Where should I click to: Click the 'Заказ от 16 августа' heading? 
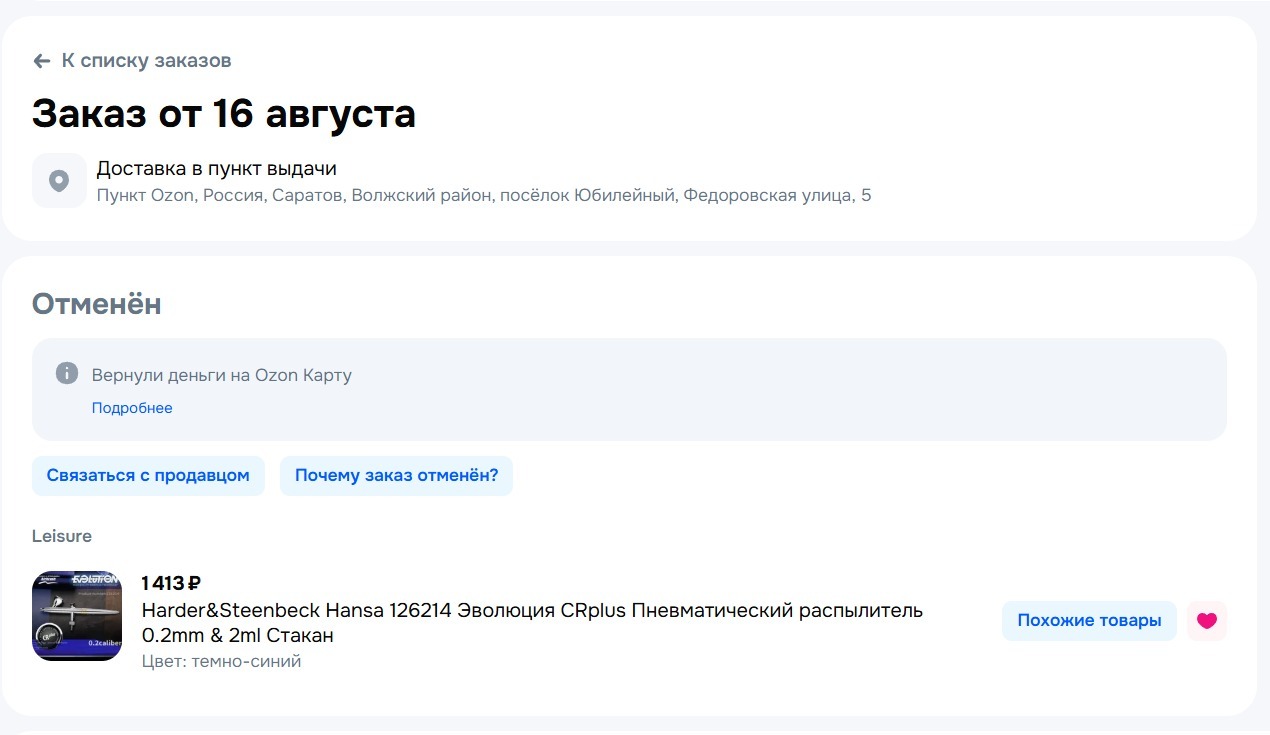point(224,114)
